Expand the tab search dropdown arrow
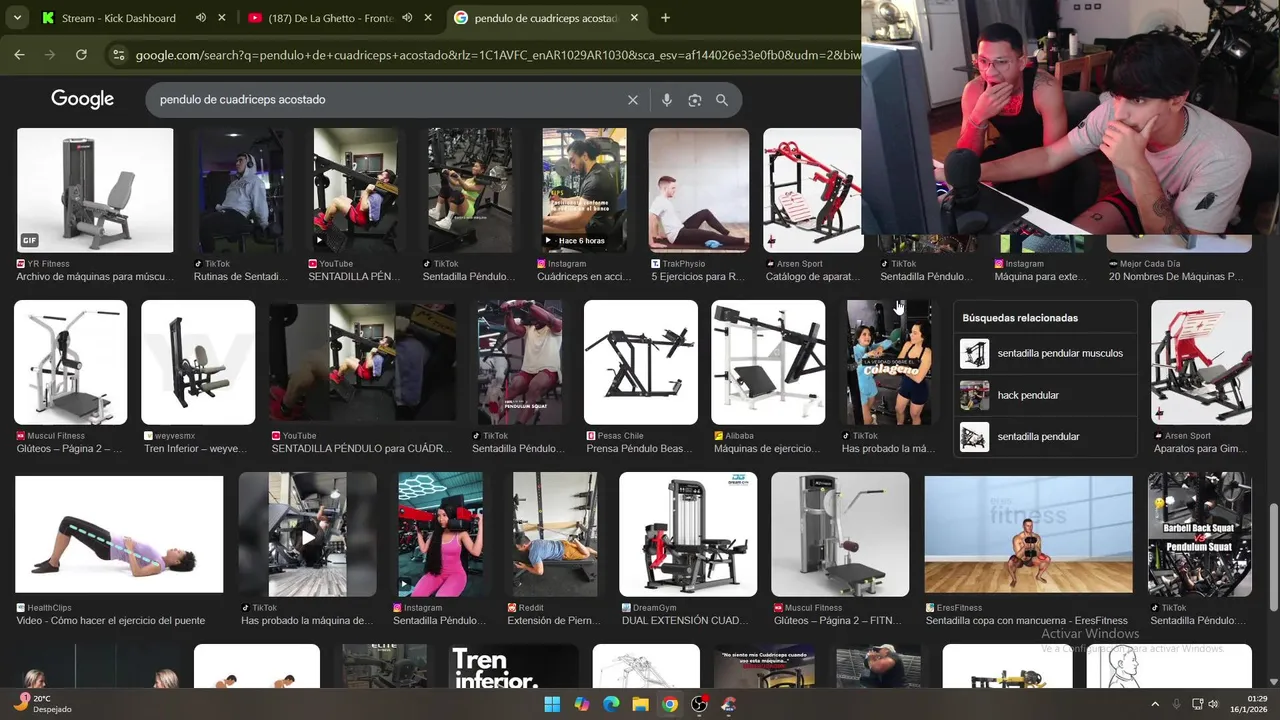This screenshot has width=1280, height=720. click(x=17, y=18)
